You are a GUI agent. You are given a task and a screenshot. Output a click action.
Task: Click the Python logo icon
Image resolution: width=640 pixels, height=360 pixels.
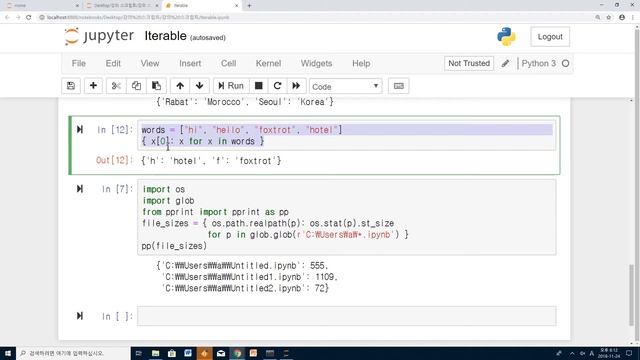click(506, 37)
